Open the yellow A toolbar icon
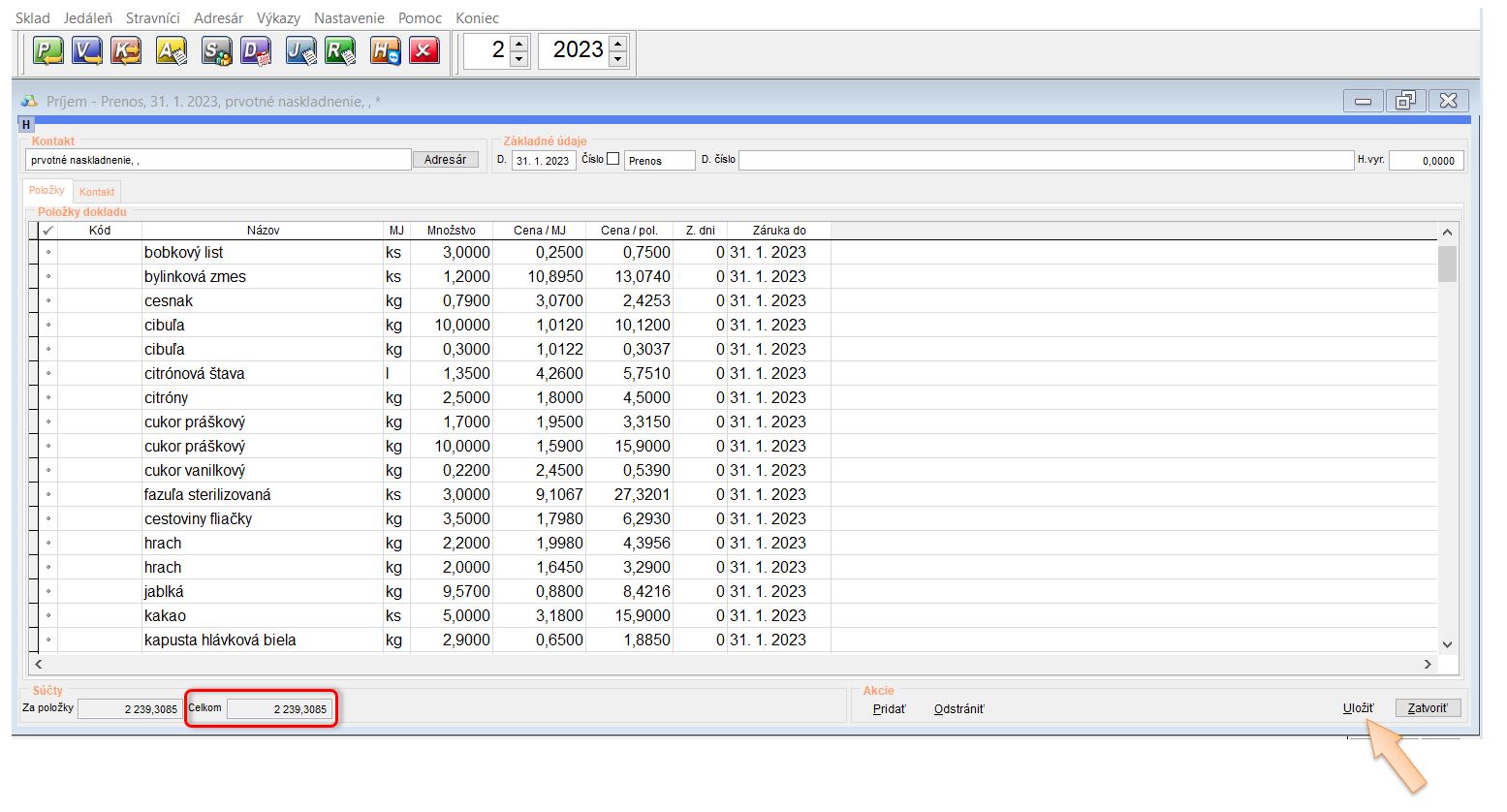1507x812 pixels. [172, 50]
